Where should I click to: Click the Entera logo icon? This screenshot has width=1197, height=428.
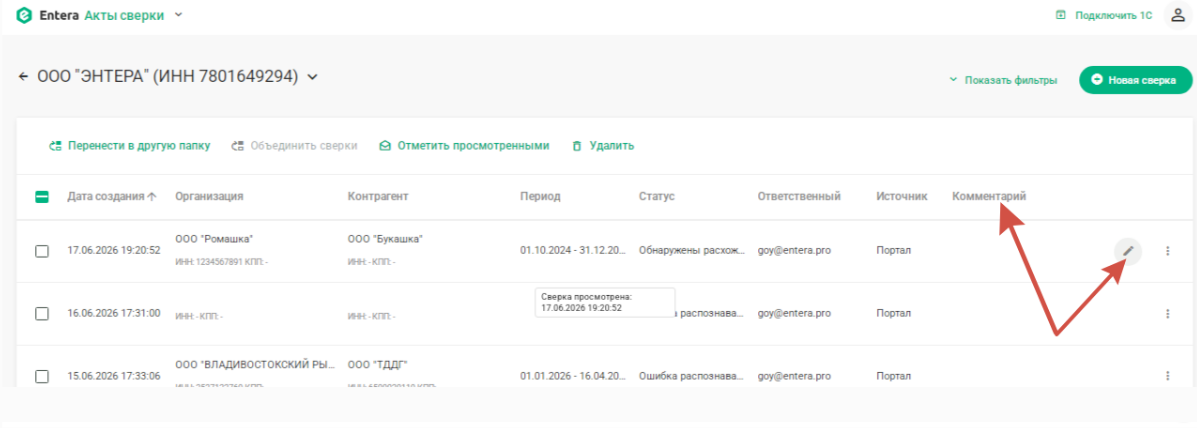click(24, 15)
